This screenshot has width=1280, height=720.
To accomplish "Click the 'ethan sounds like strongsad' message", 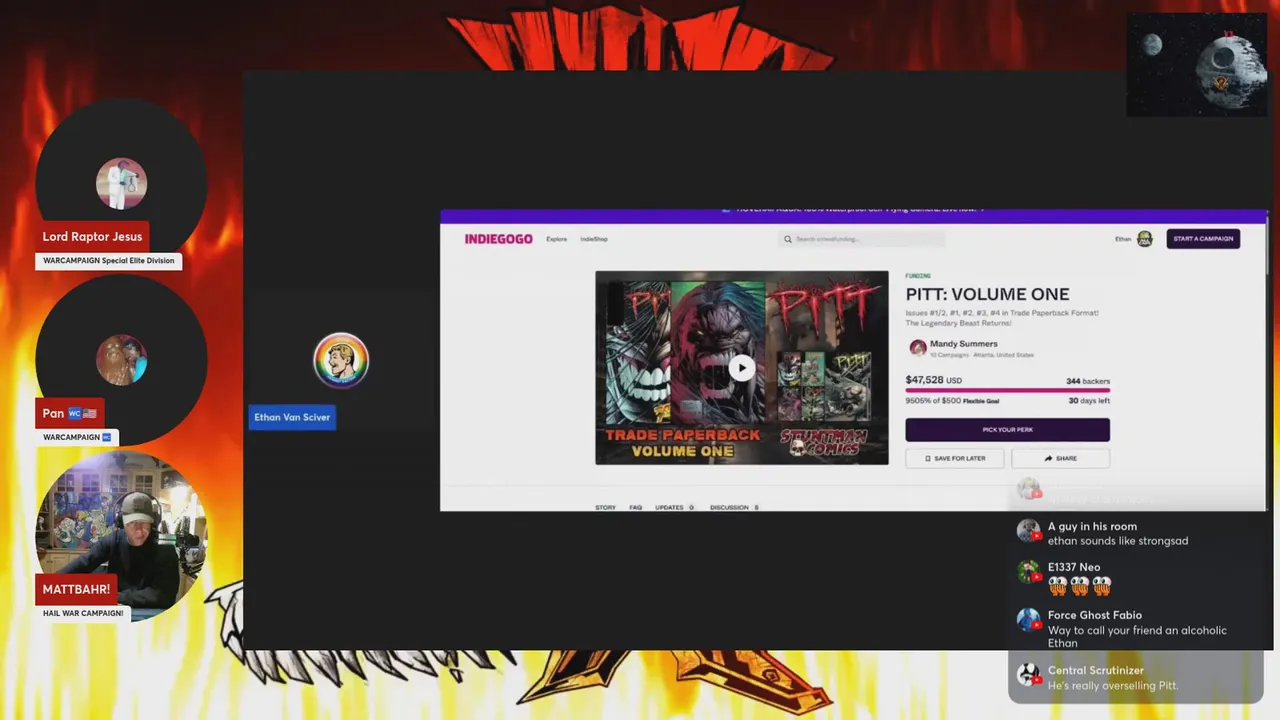I will [1118, 541].
